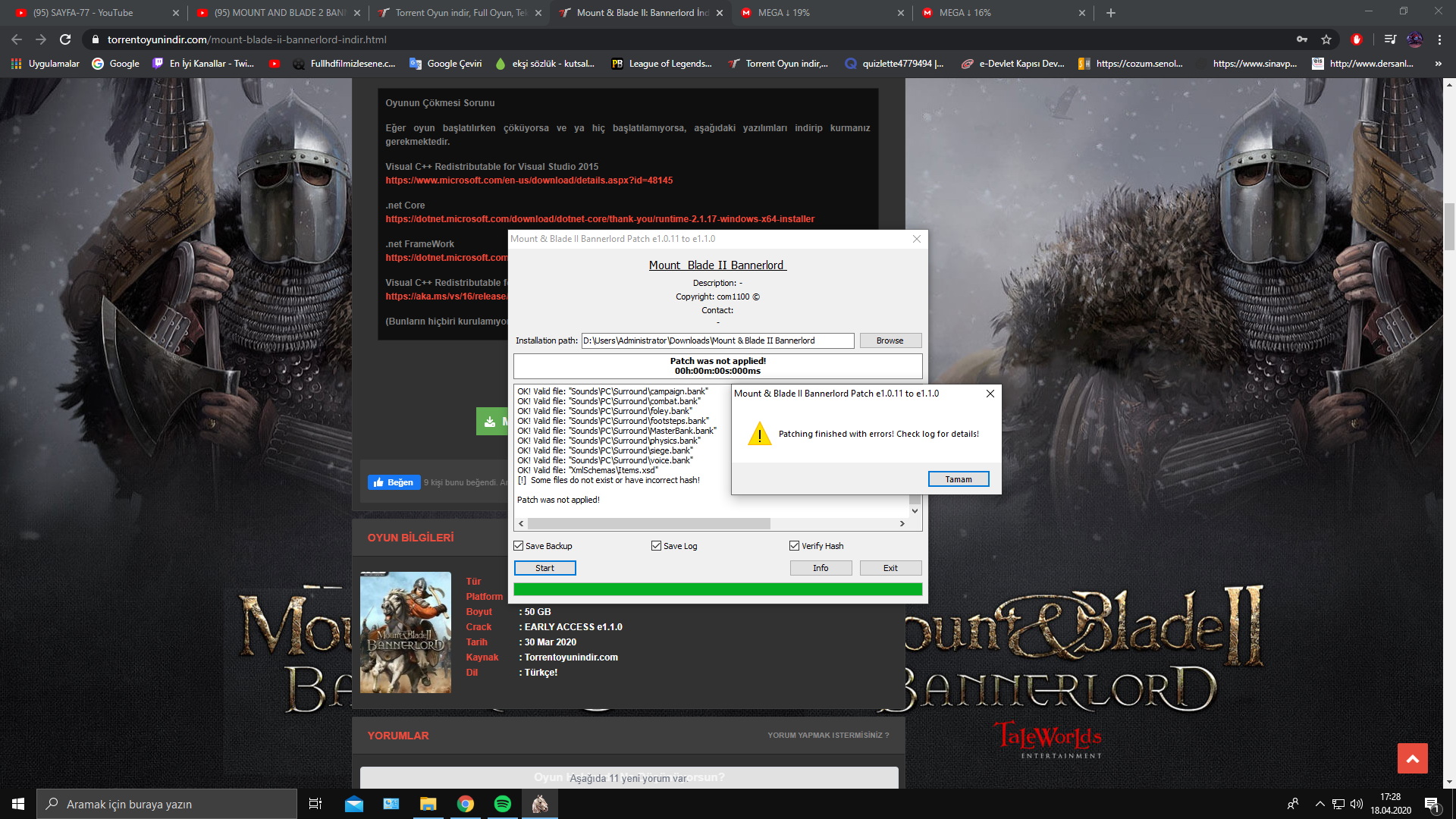The height and width of the screenshot is (819, 1456).
Task: Click the Windows taskbar search box
Action: click(167, 804)
